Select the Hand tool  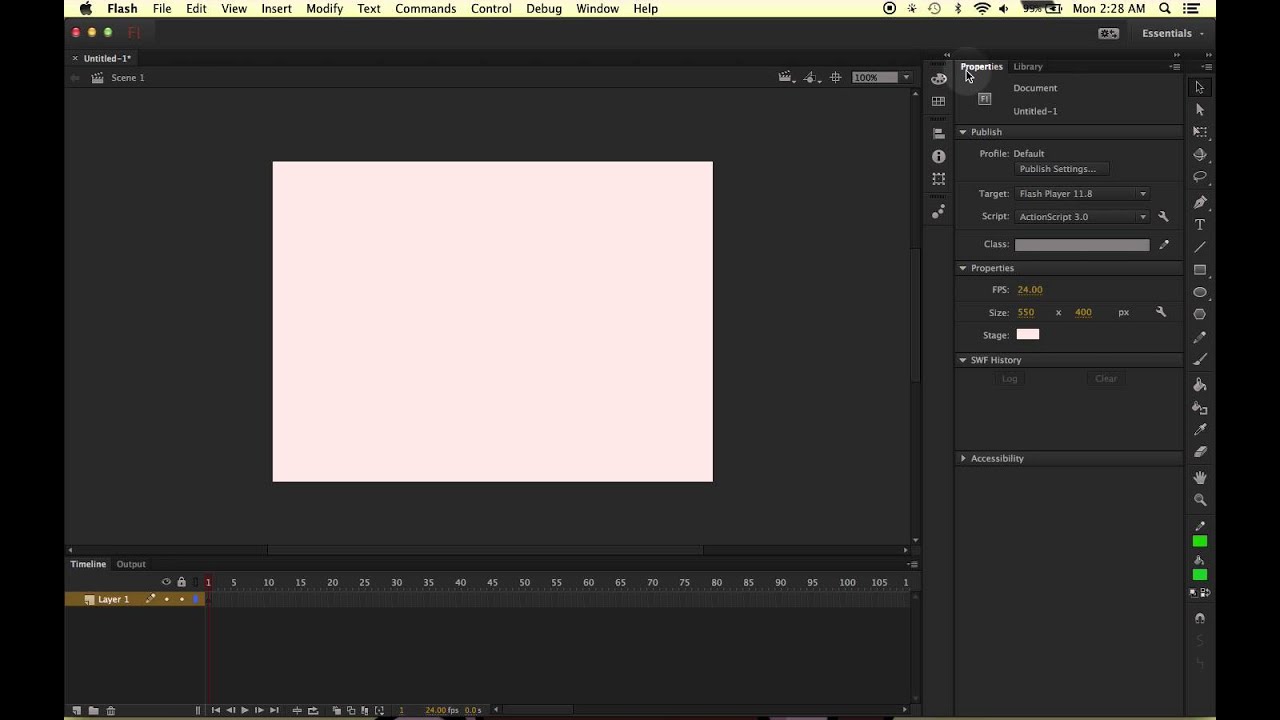coord(1200,477)
